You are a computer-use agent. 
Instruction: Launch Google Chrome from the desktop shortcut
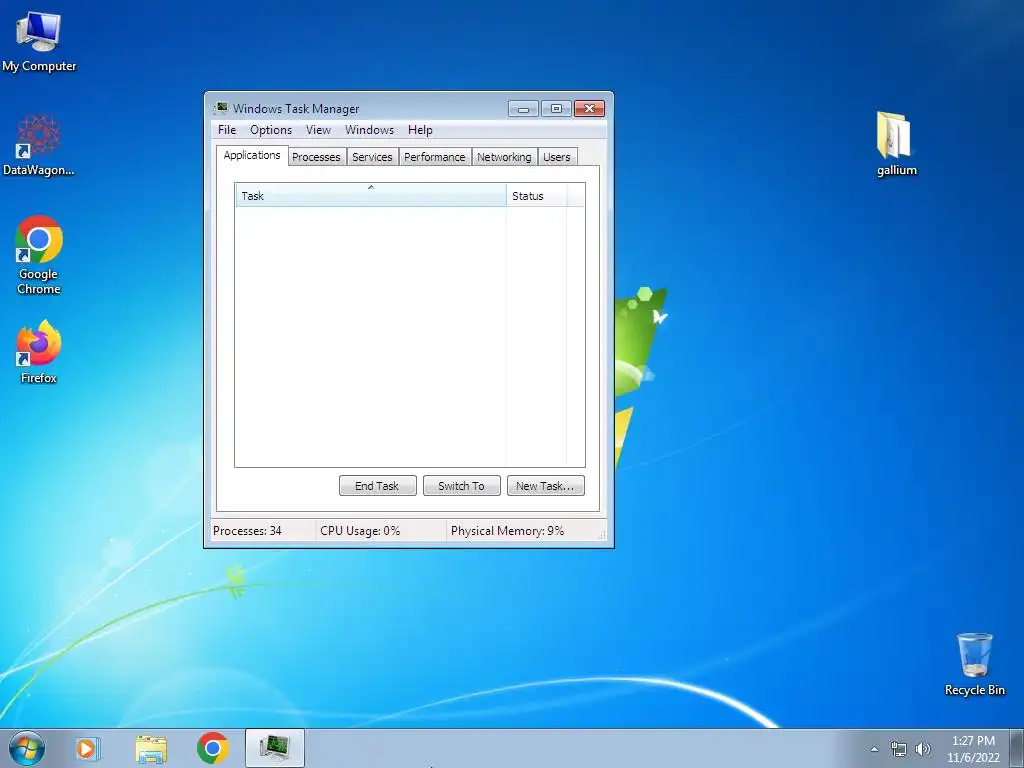point(39,255)
